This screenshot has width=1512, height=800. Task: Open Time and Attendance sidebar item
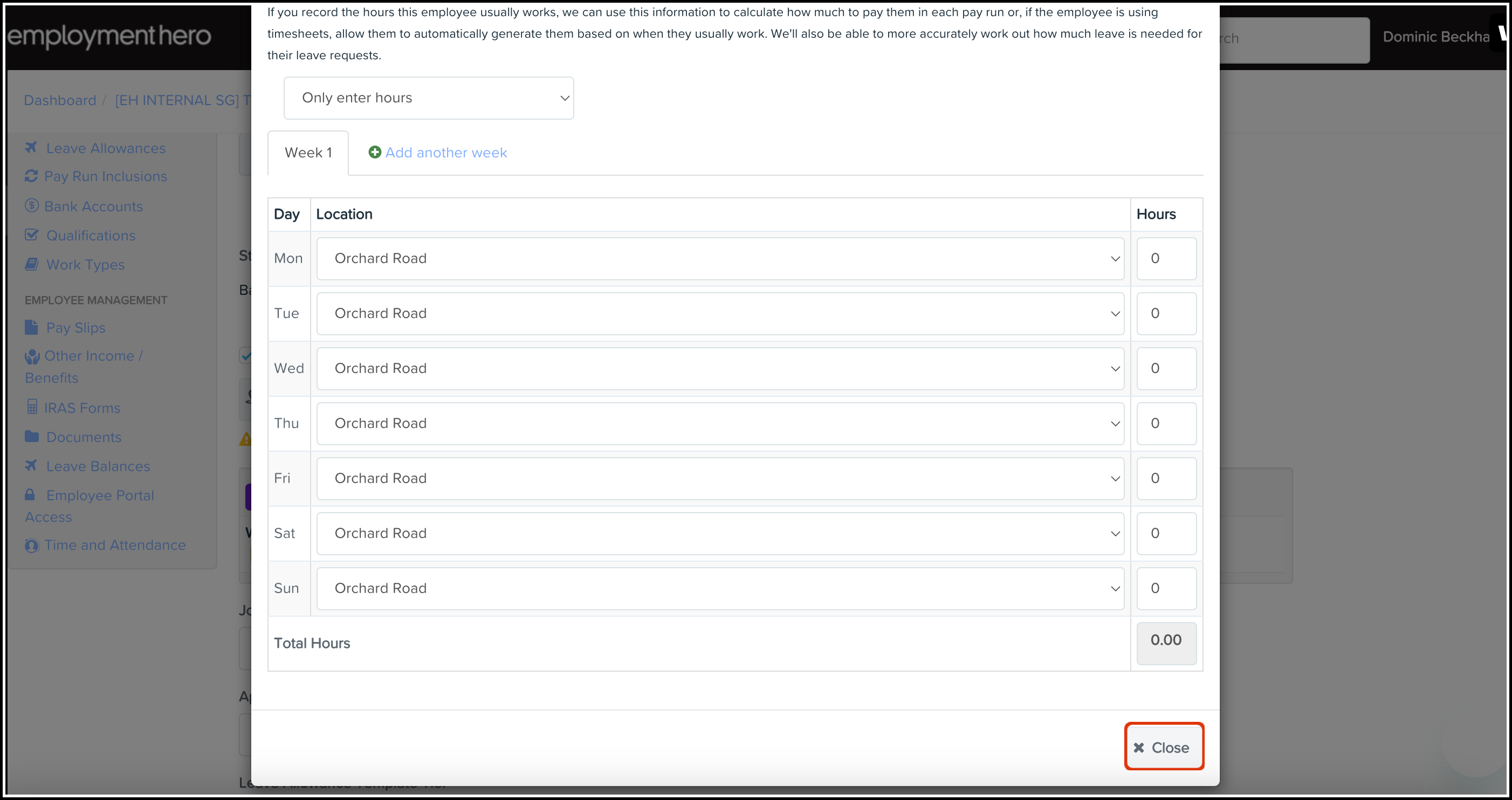pos(114,544)
